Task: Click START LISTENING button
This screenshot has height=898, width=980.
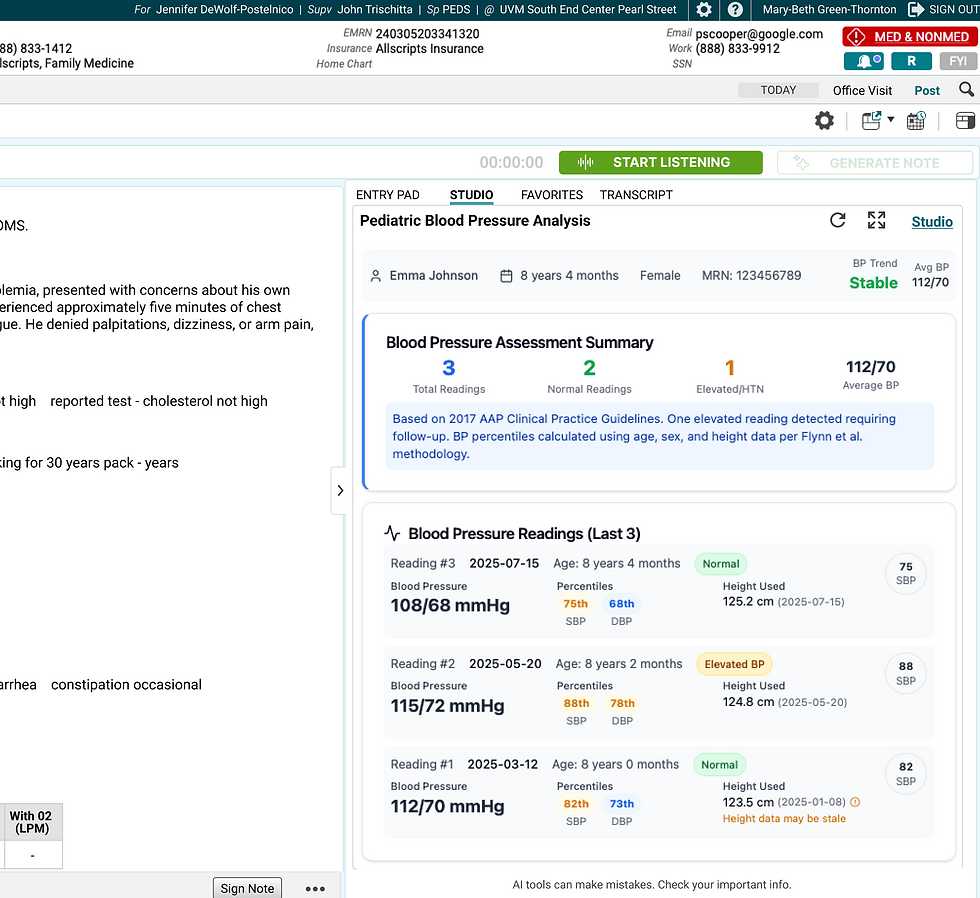Action: point(661,162)
